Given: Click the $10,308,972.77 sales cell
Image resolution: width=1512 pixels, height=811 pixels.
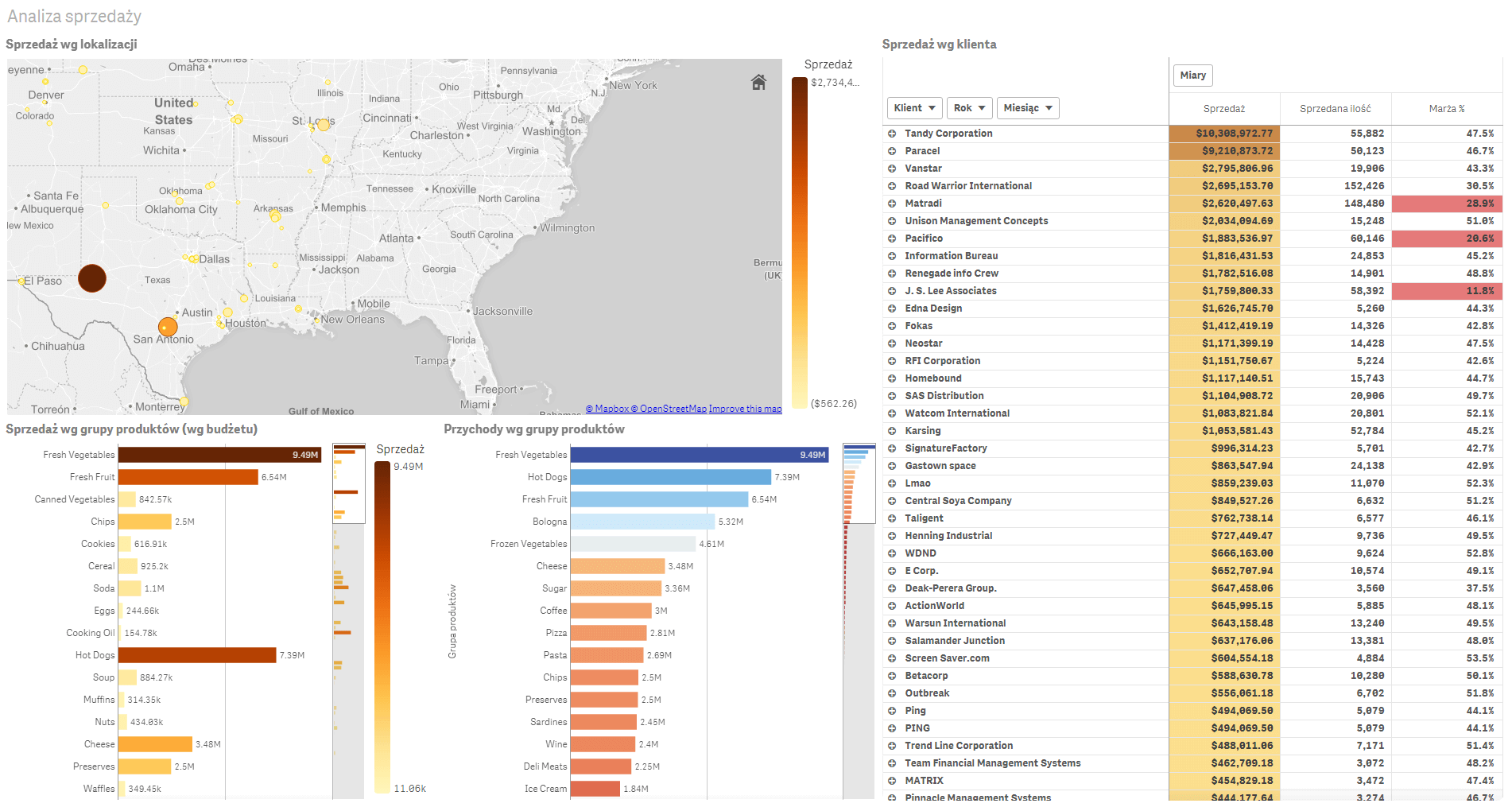Looking at the screenshot, I should coord(1224,134).
